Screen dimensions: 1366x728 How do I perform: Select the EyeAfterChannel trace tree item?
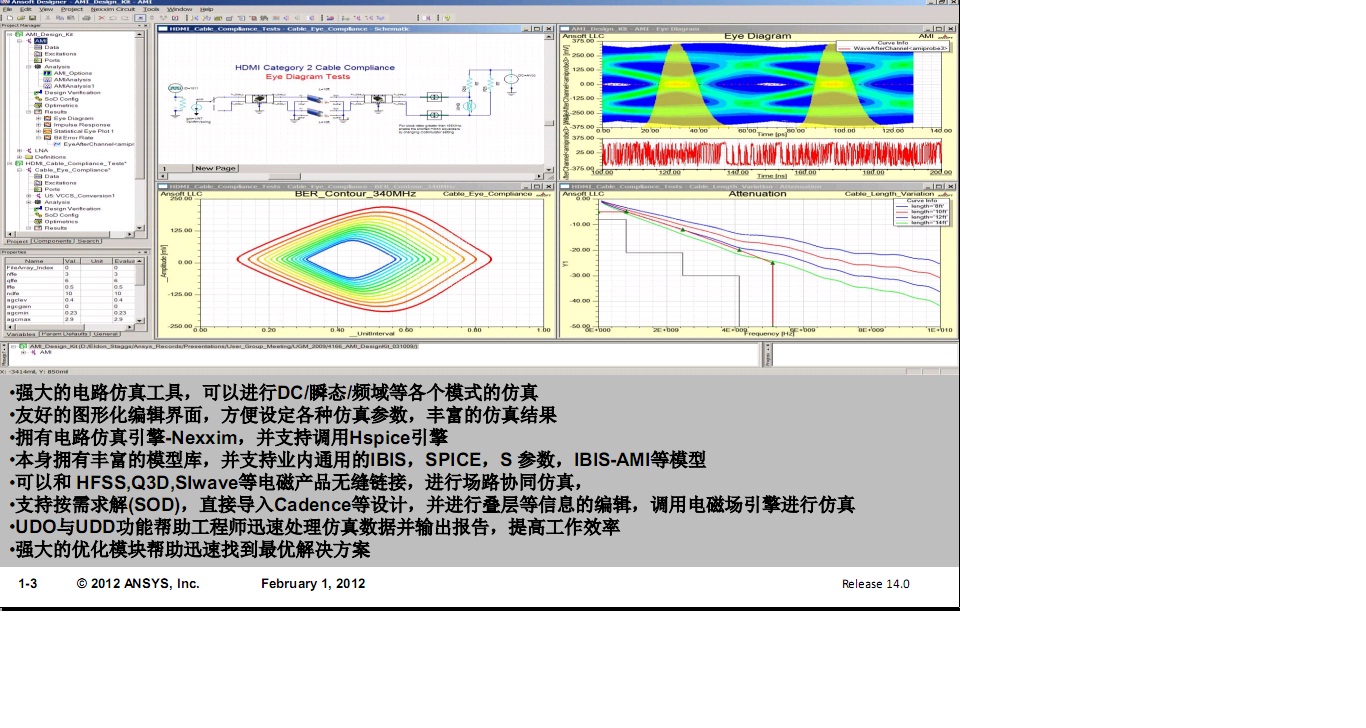click(x=97, y=144)
